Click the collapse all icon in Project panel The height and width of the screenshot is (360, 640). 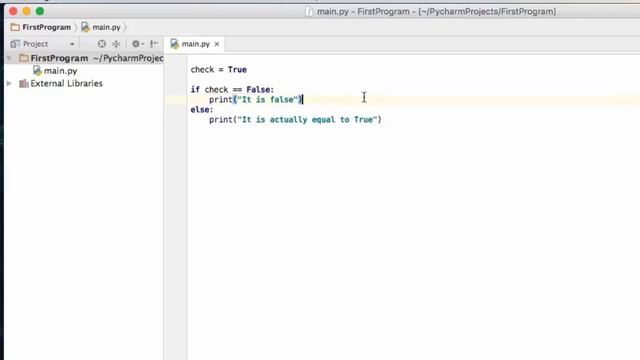point(116,44)
